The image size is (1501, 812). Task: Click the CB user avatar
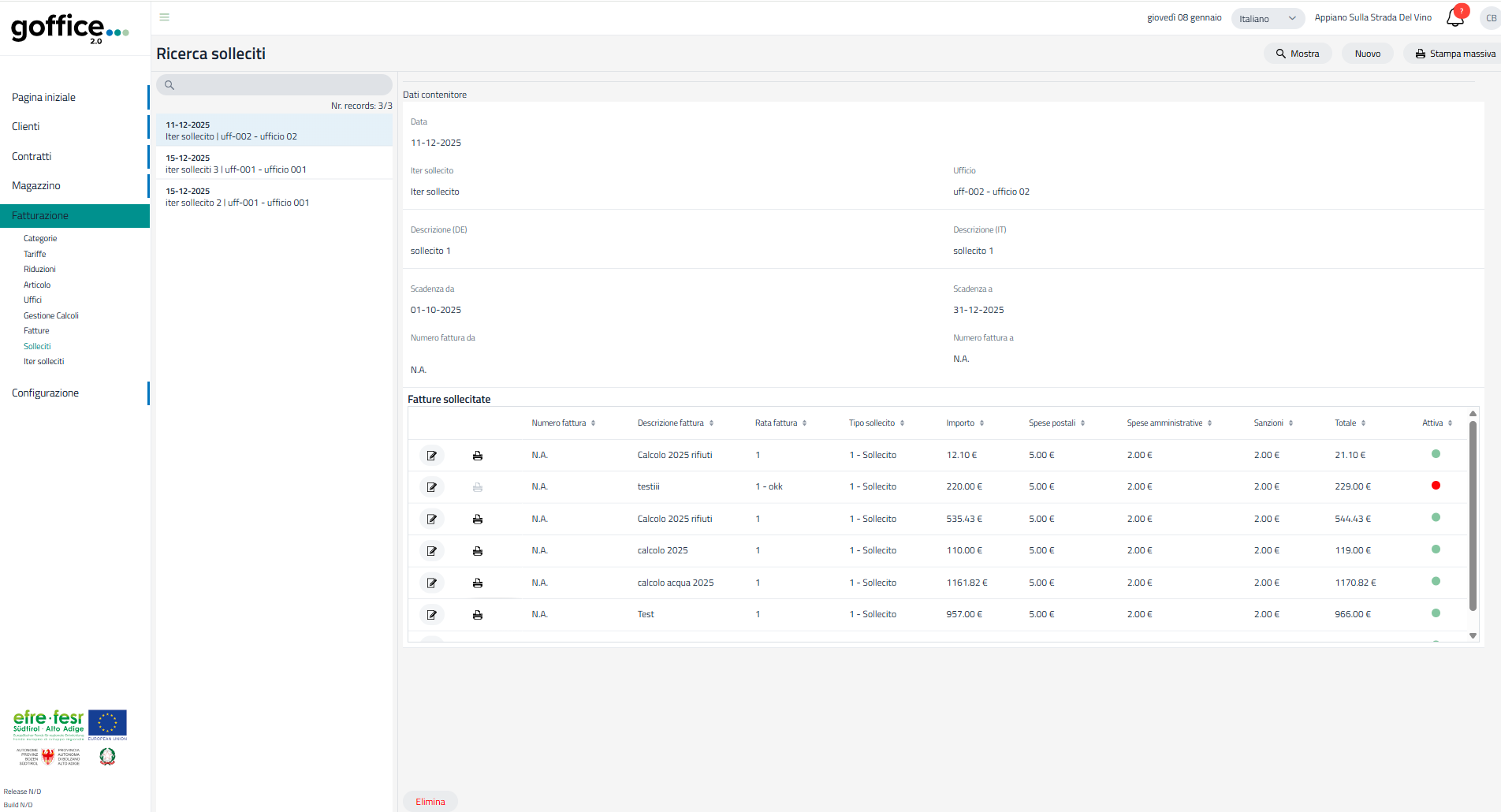1490,18
